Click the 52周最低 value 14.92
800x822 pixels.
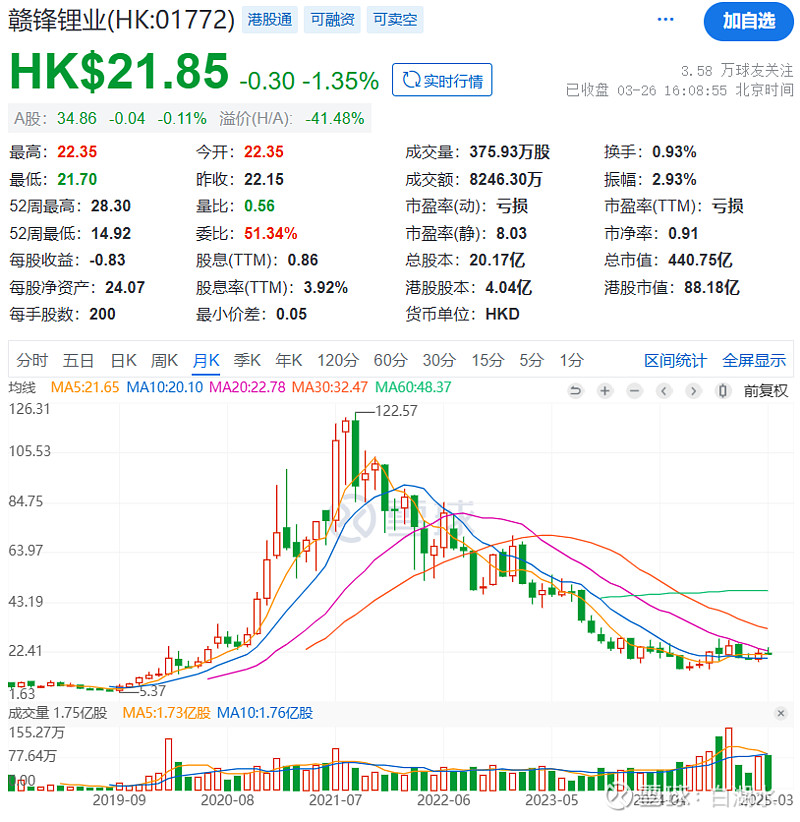(x=111, y=233)
